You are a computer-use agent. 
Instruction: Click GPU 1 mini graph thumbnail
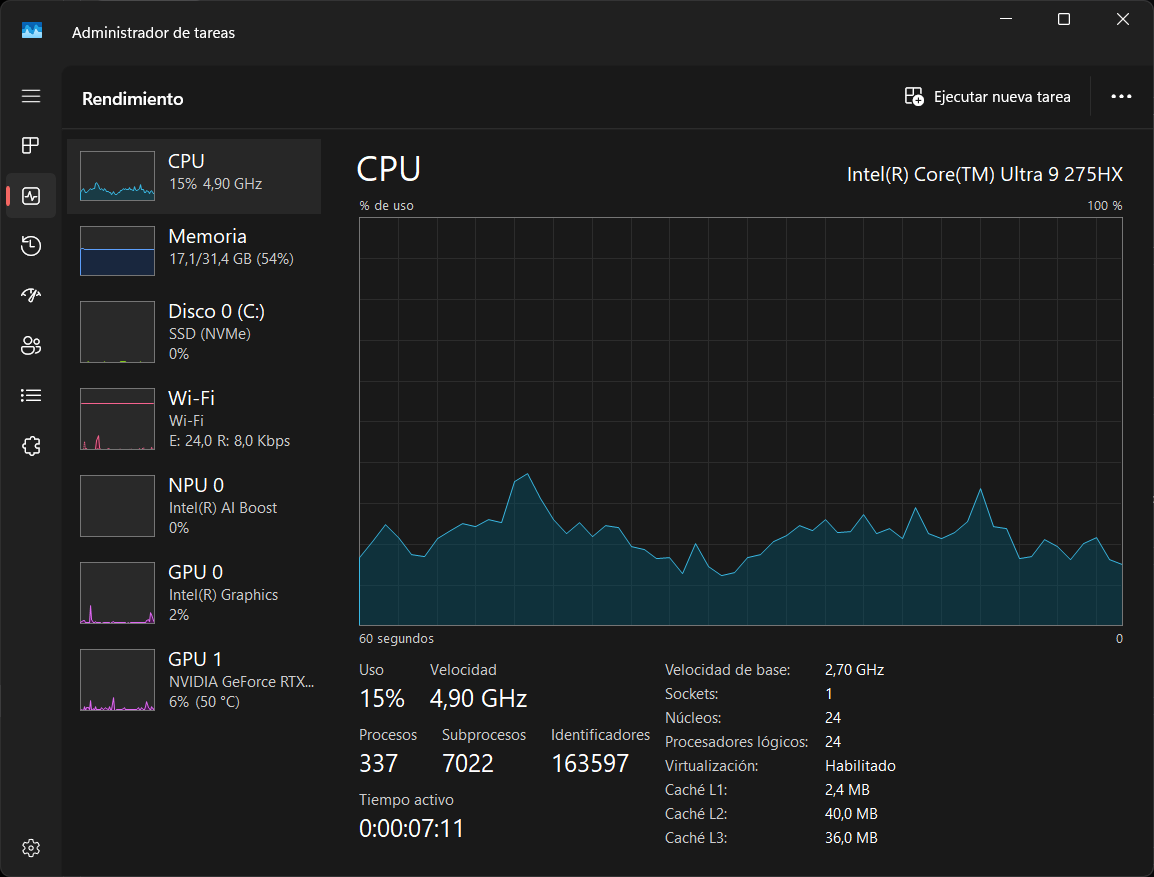coord(118,680)
